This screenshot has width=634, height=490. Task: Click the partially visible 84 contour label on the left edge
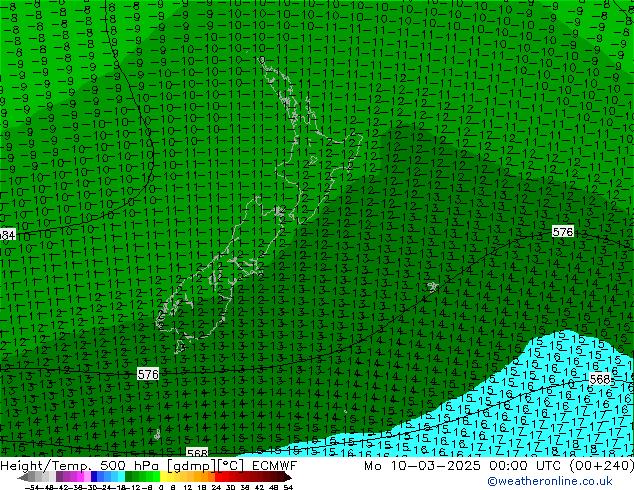[7, 234]
